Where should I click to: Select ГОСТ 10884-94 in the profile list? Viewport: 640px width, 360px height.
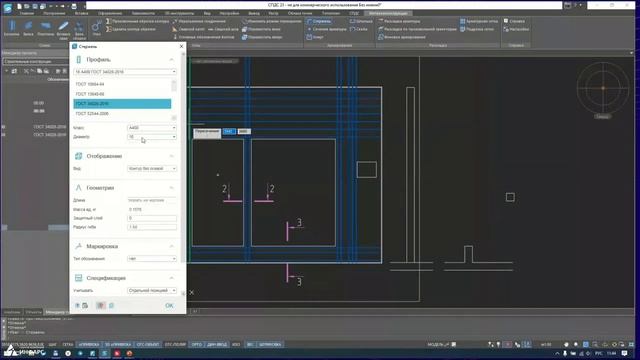pyautogui.click(x=122, y=84)
